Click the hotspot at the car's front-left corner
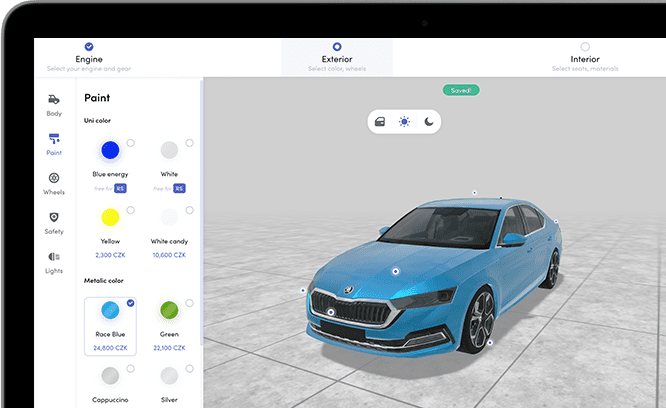The height and width of the screenshot is (408, 666). tap(303, 290)
